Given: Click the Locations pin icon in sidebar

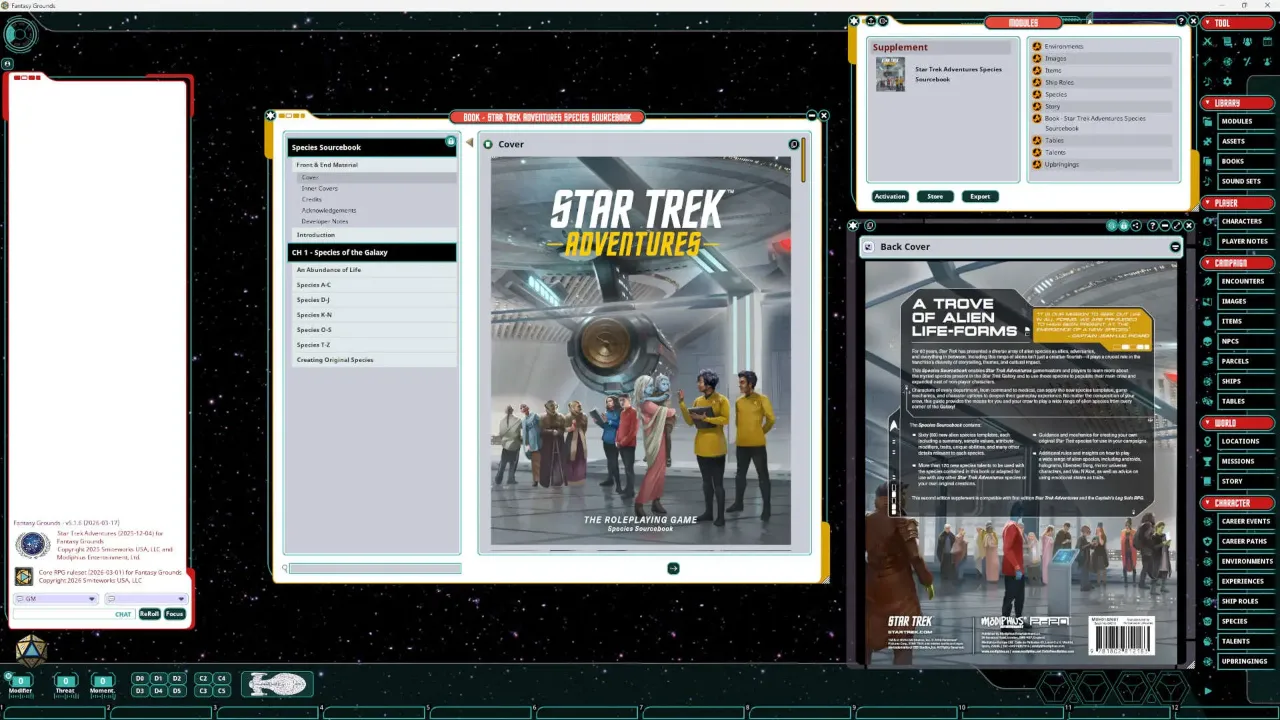Looking at the screenshot, I should pyautogui.click(x=1208, y=441).
